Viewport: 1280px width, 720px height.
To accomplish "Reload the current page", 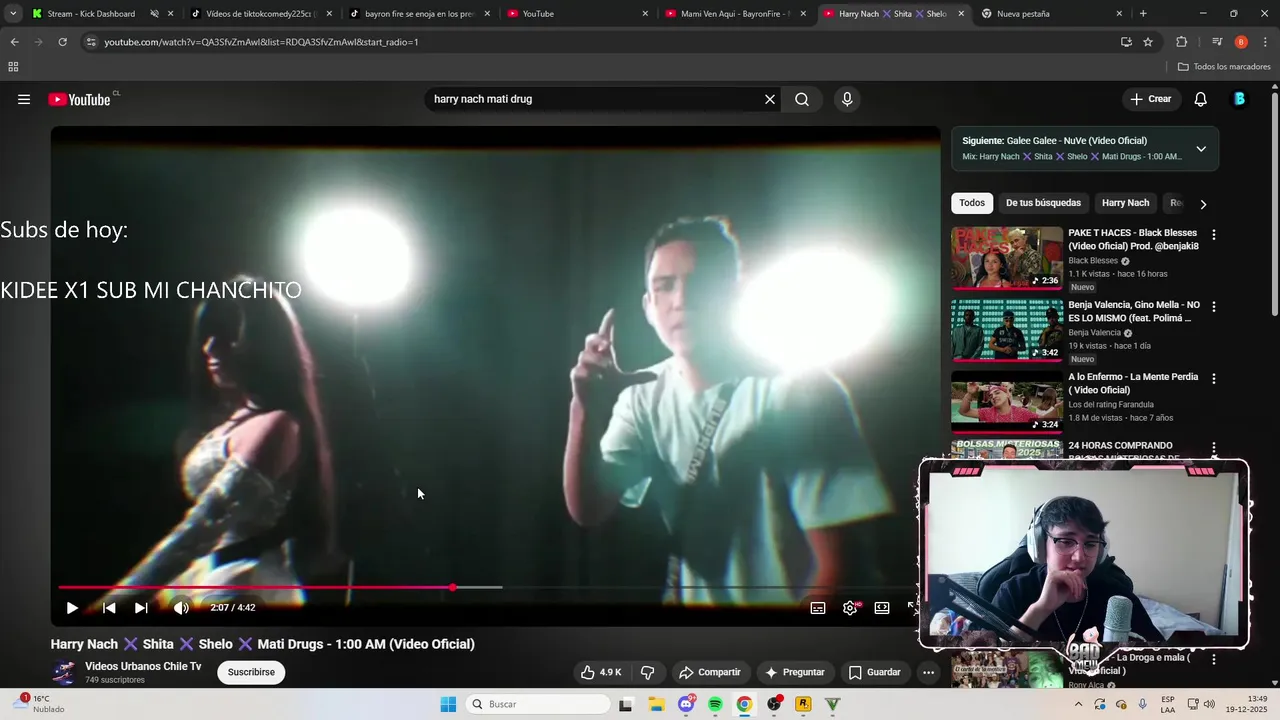I will pos(62,42).
